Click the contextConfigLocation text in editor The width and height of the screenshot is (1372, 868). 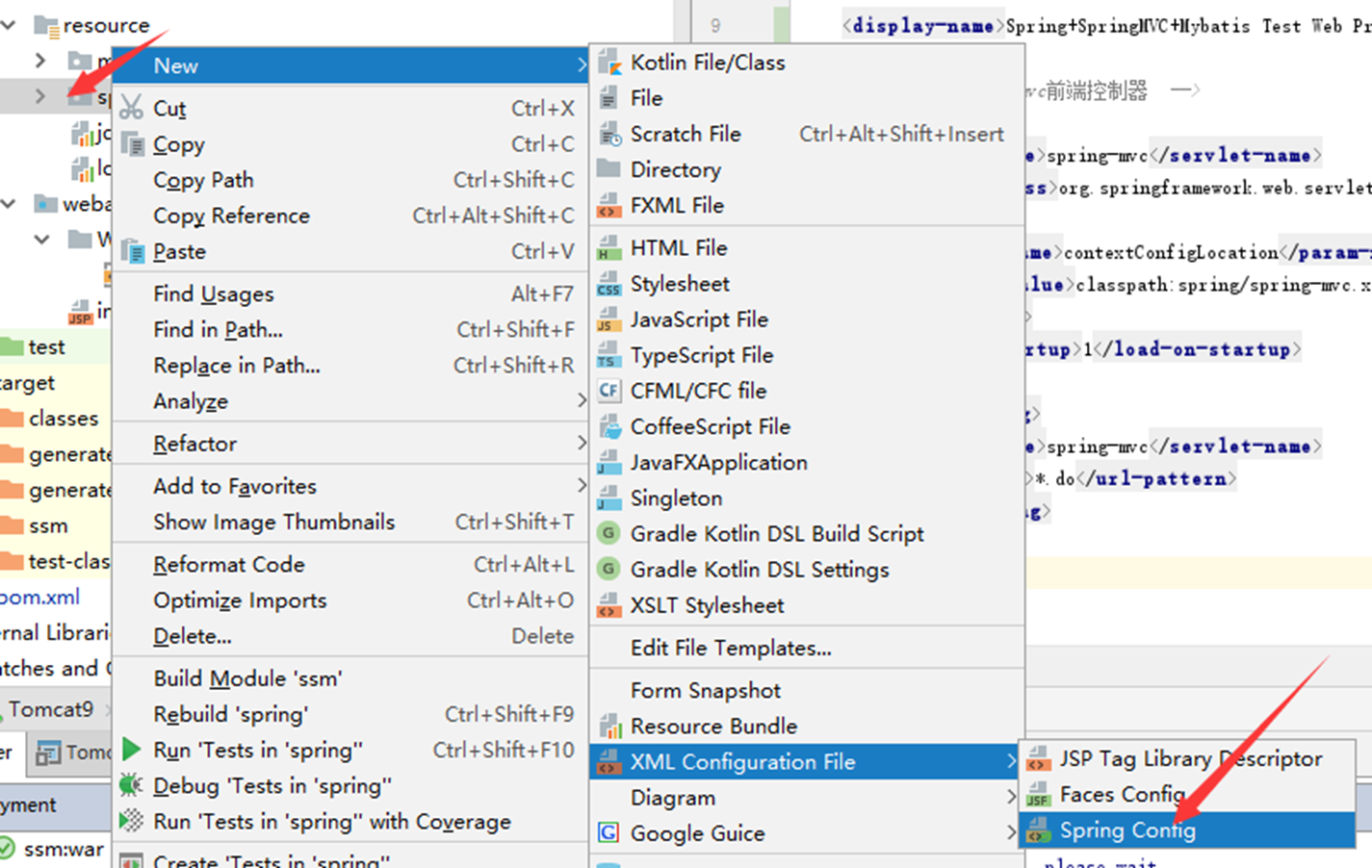click(x=1171, y=253)
